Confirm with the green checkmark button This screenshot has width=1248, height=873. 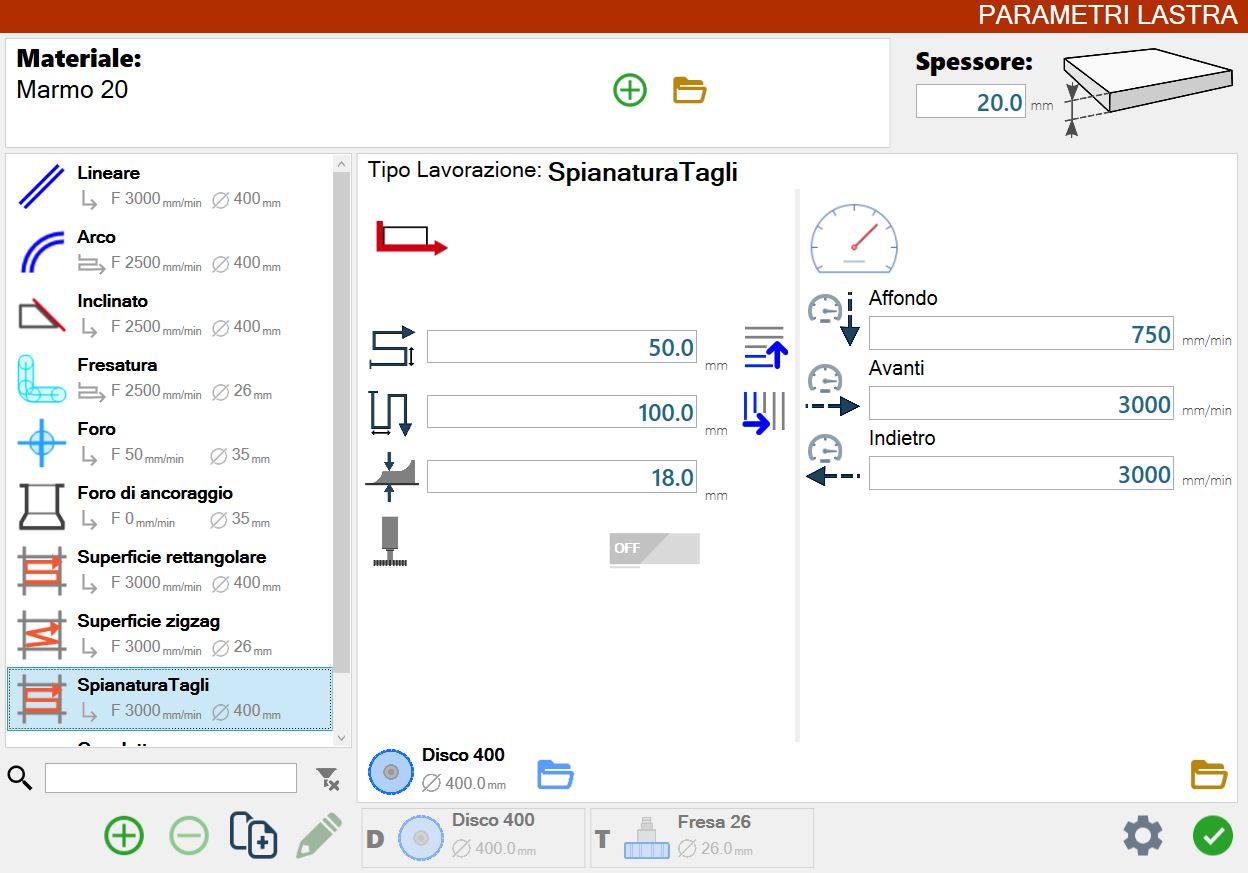[1213, 835]
